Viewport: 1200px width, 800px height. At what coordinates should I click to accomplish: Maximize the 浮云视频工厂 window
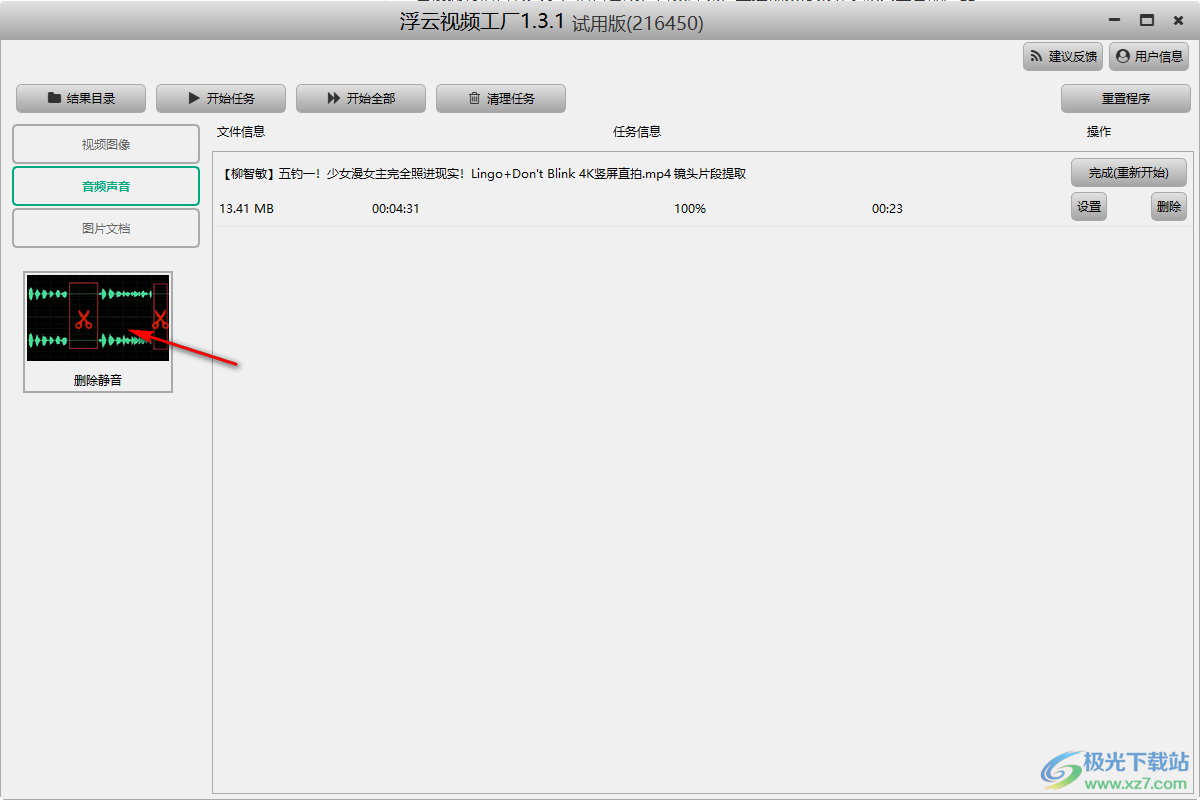click(x=1148, y=20)
